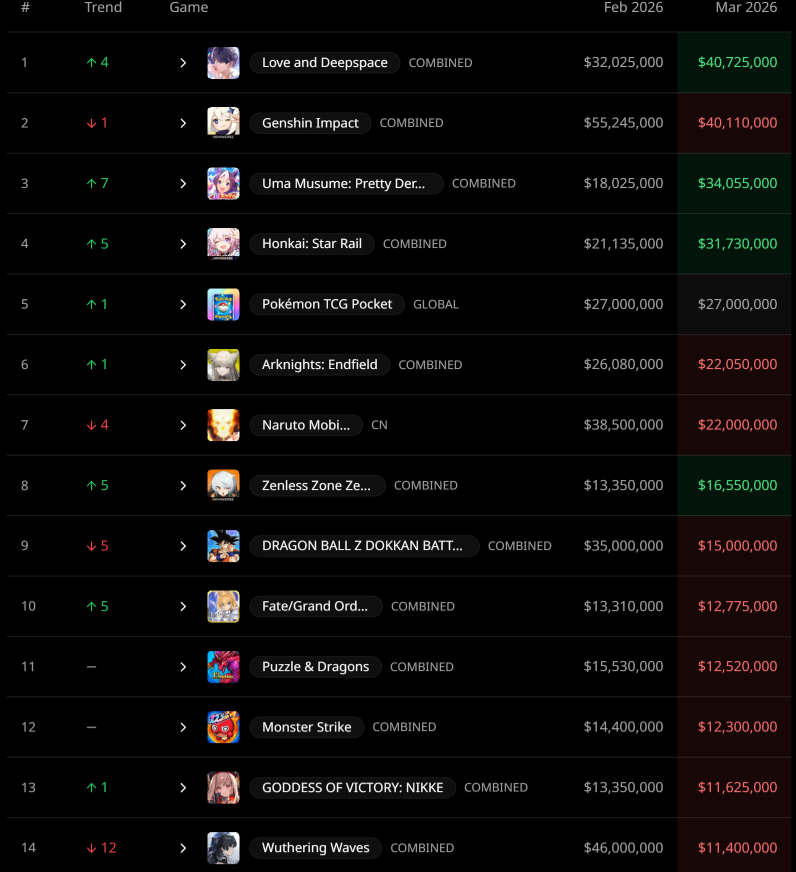Expand the NIKKE row chevron

coord(183,787)
